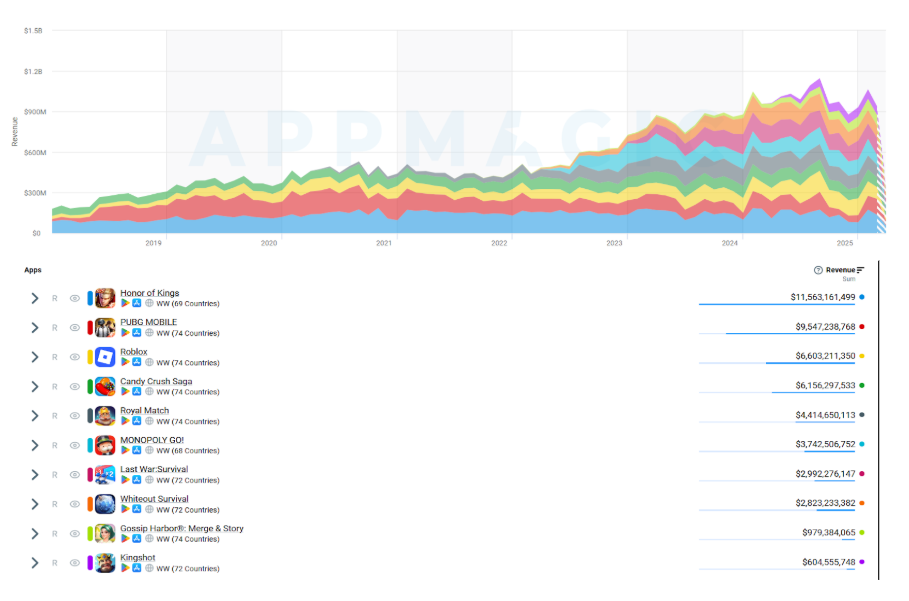Click the yellow color swatch beside Roblox

coord(90,357)
